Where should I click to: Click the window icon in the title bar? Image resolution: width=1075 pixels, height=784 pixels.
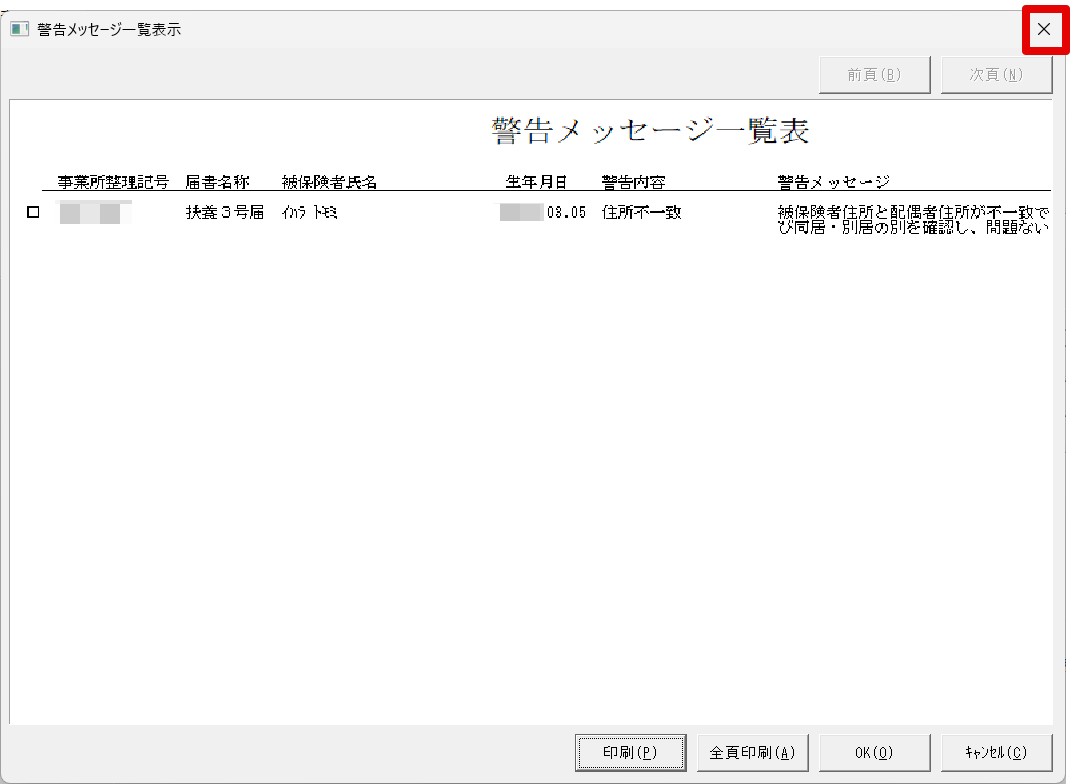pos(19,29)
